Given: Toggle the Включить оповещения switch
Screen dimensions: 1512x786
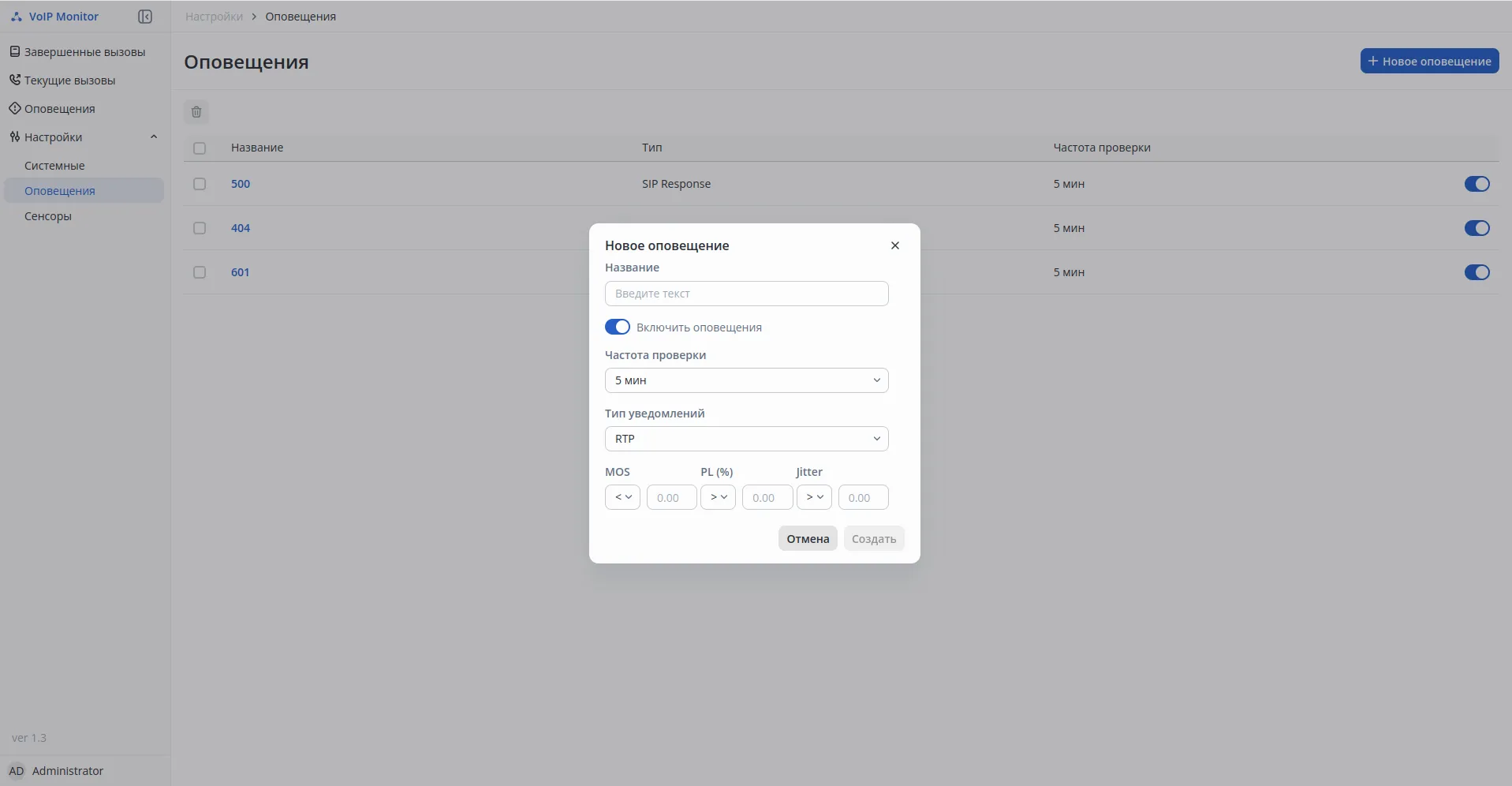Looking at the screenshot, I should (617, 327).
